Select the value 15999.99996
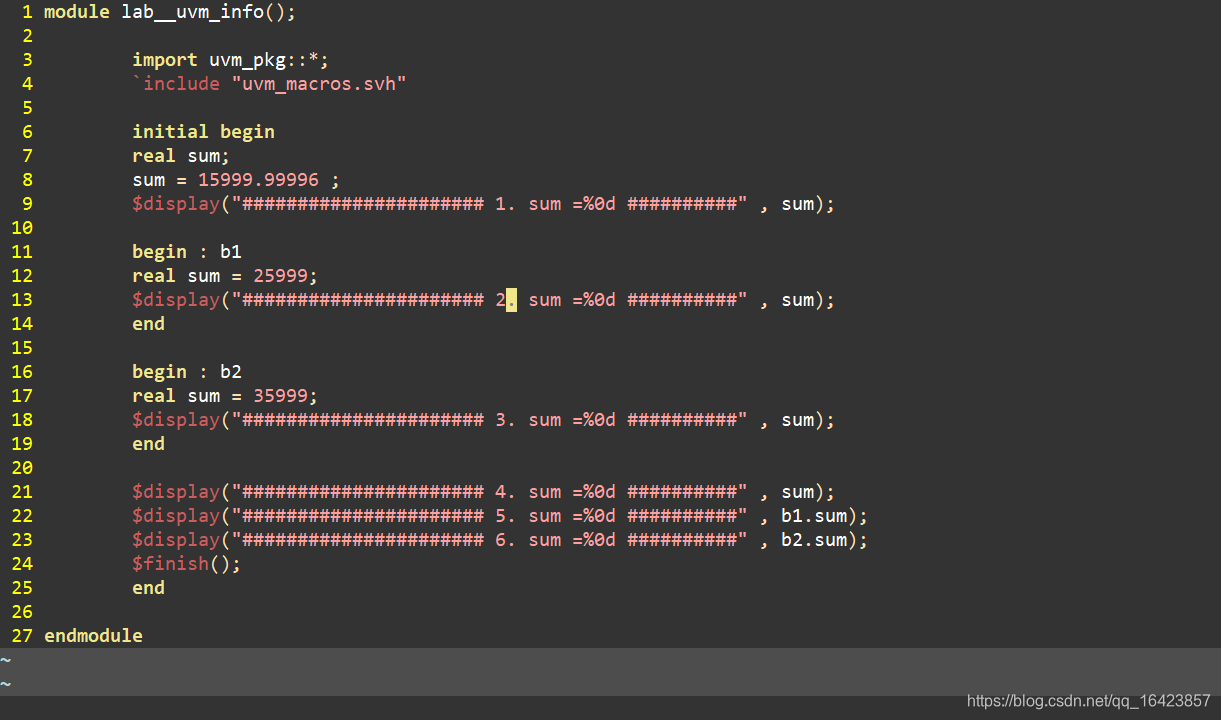This screenshot has height=720, width=1221. [x=257, y=179]
